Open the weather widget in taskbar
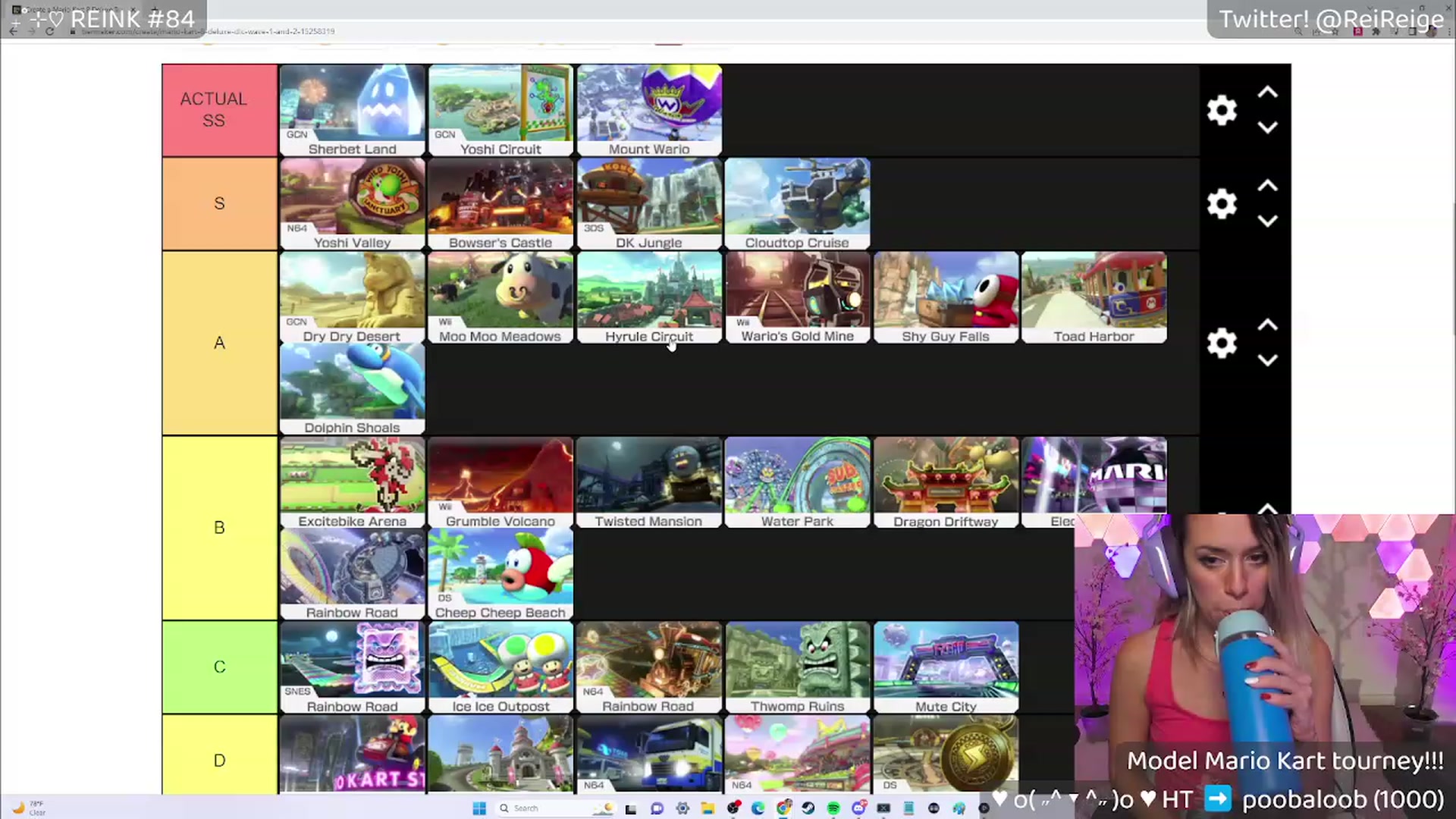 [x=29, y=808]
